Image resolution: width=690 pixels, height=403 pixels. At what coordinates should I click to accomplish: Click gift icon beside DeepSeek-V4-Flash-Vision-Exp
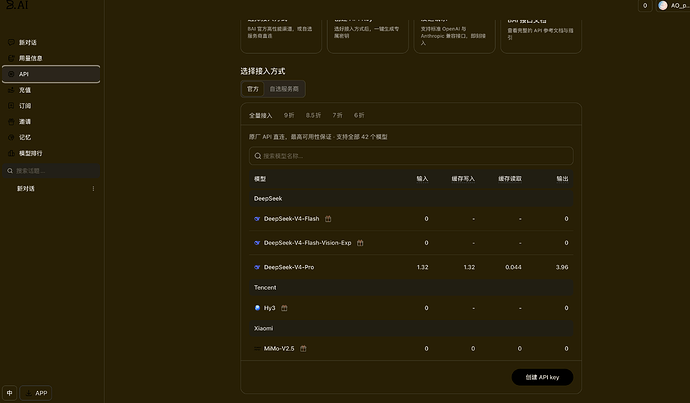360,243
